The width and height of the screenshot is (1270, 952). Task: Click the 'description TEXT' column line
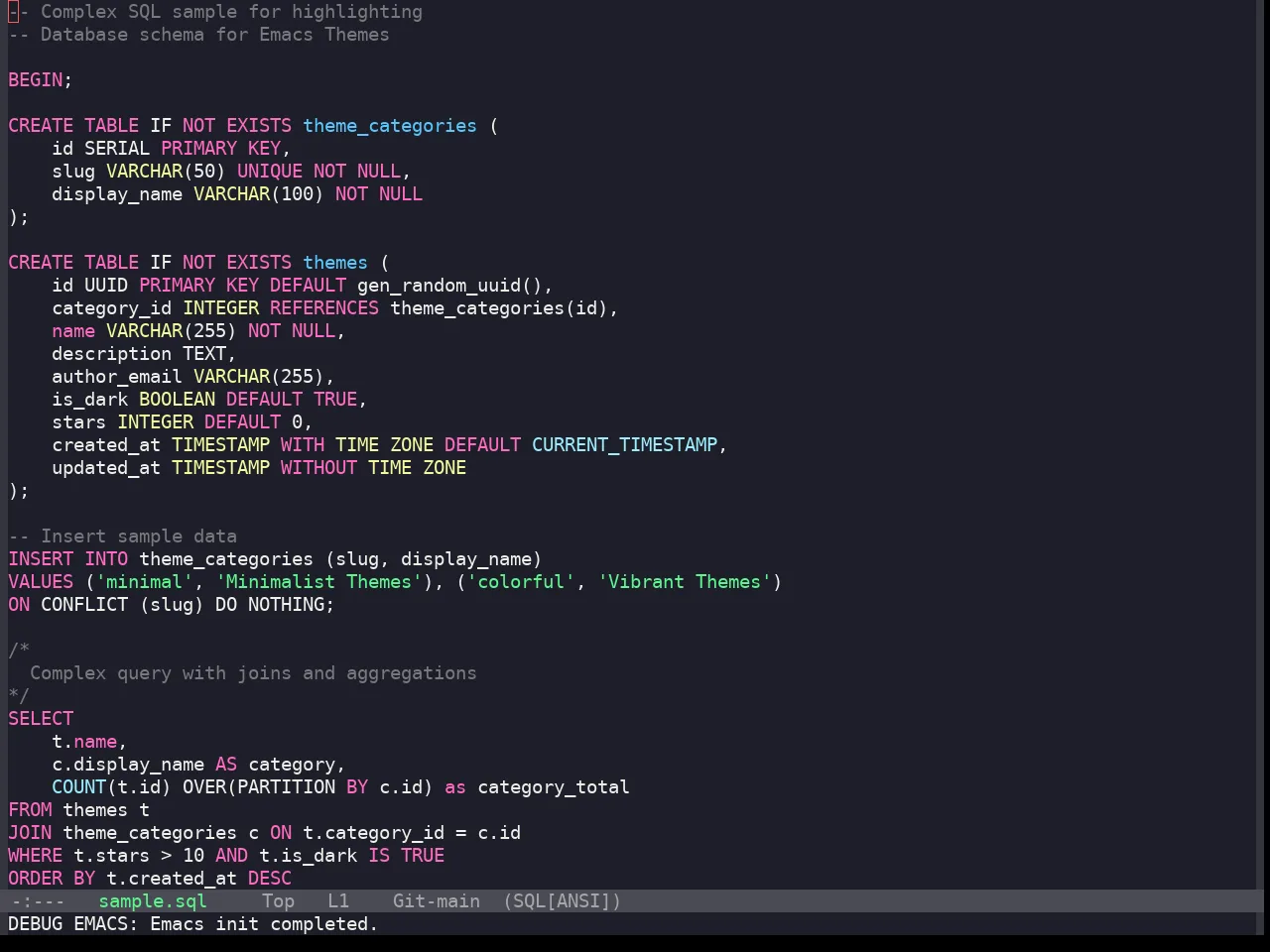click(144, 354)
